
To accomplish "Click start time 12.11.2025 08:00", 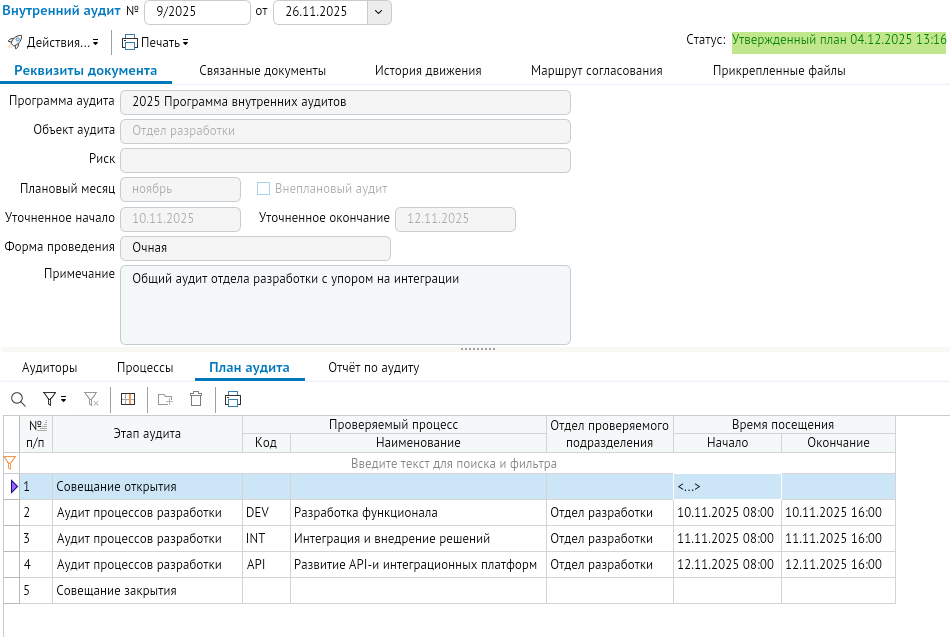I will (726, 565).
